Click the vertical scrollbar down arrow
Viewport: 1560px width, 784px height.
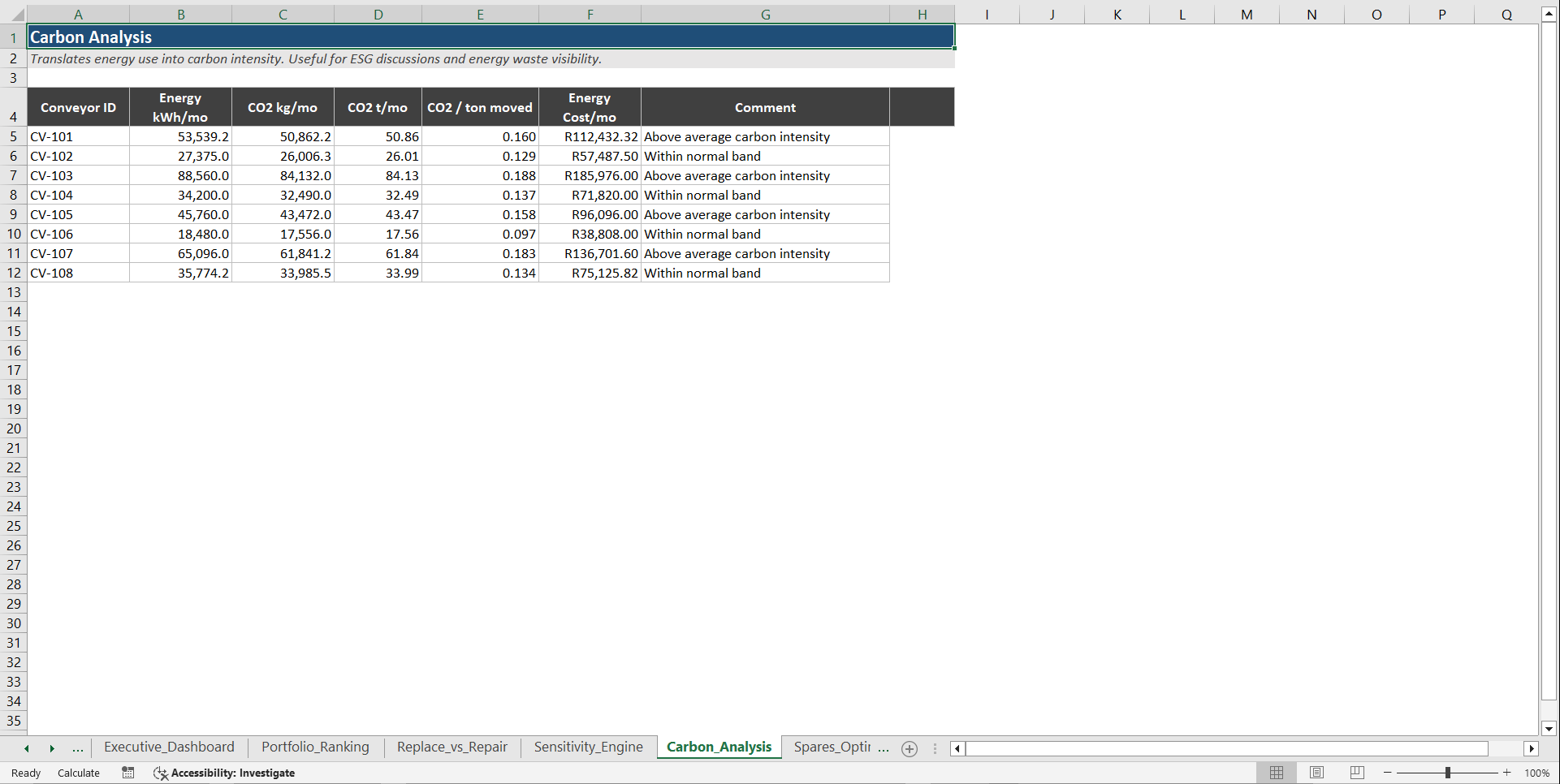(x=1549, y=728)
